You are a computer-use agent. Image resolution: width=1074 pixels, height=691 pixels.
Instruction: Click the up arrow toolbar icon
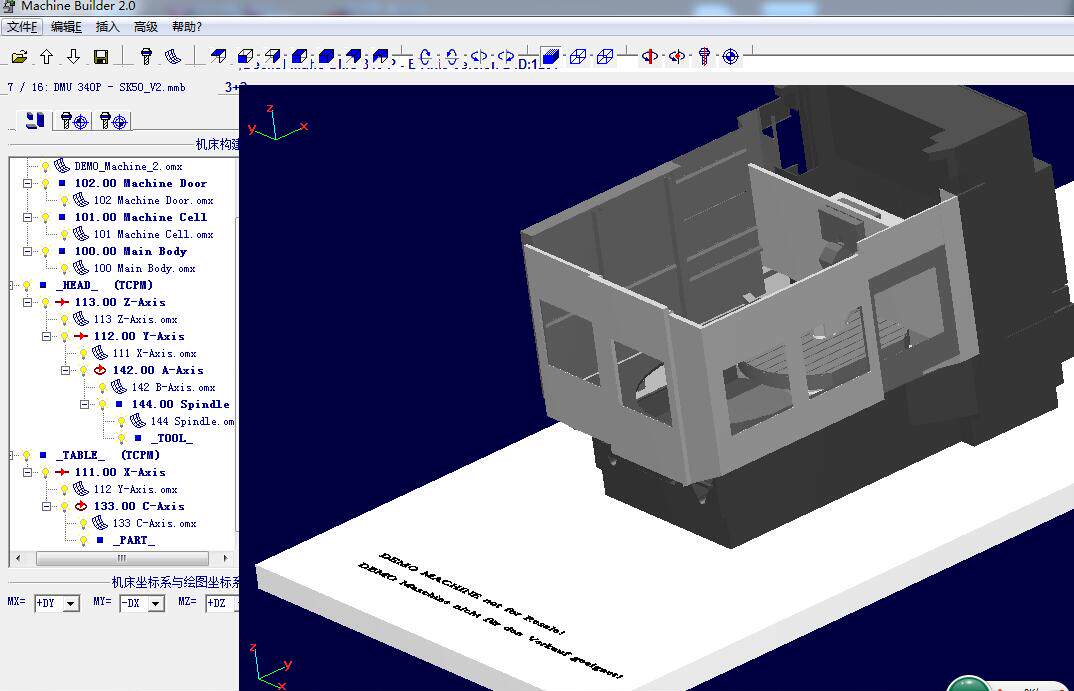[x=47, y=57]
